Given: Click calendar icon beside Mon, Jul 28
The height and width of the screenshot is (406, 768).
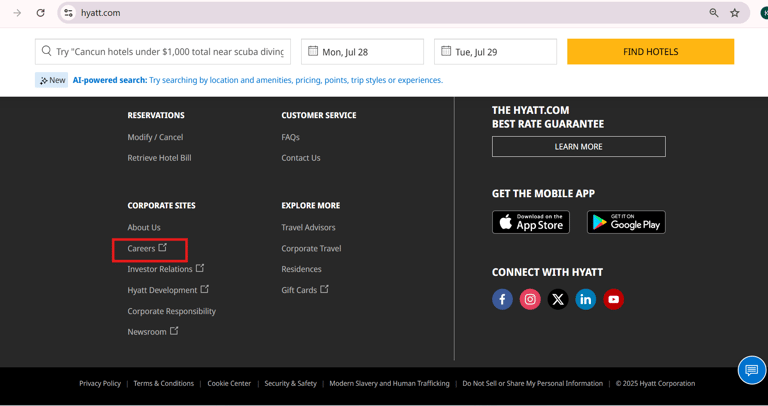Looking at the screenshot, I should point(312,51).
